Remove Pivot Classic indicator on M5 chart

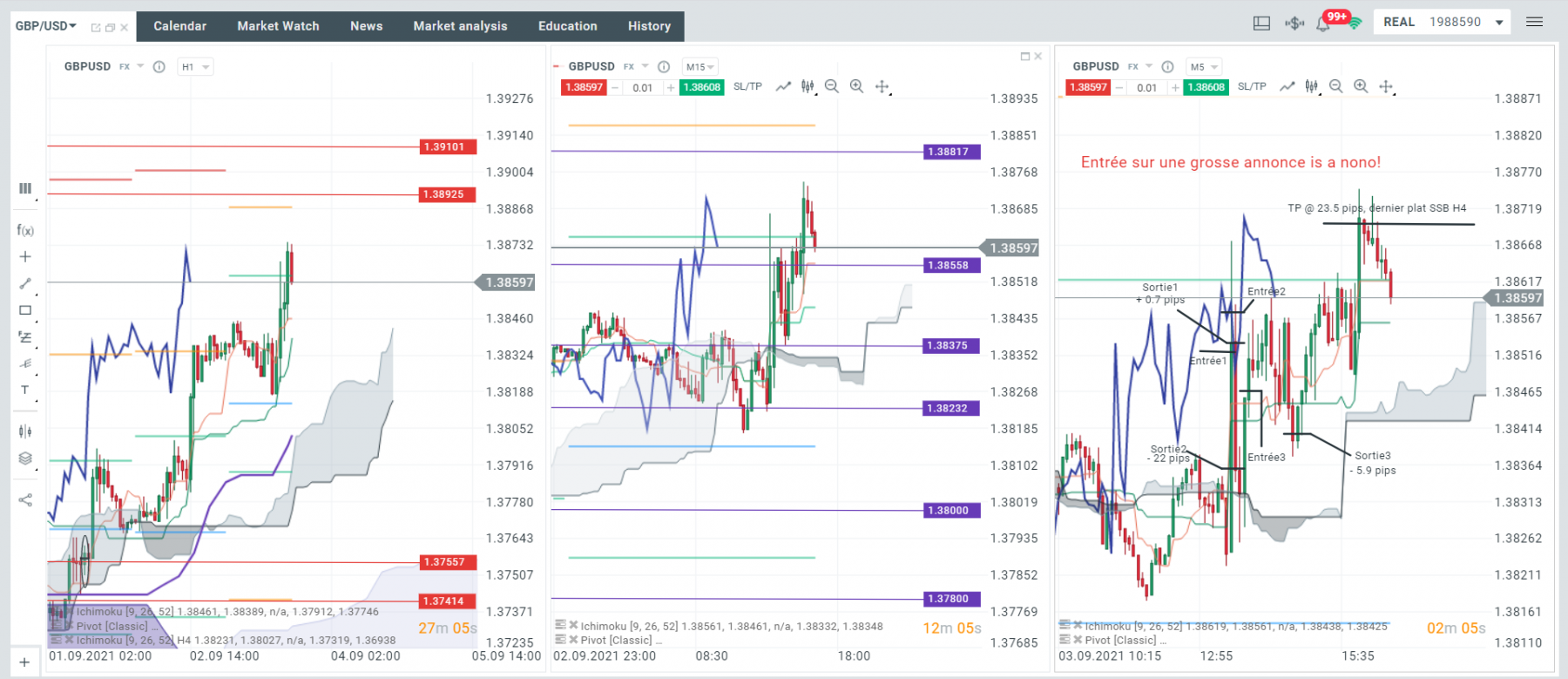coord(1078,640)
